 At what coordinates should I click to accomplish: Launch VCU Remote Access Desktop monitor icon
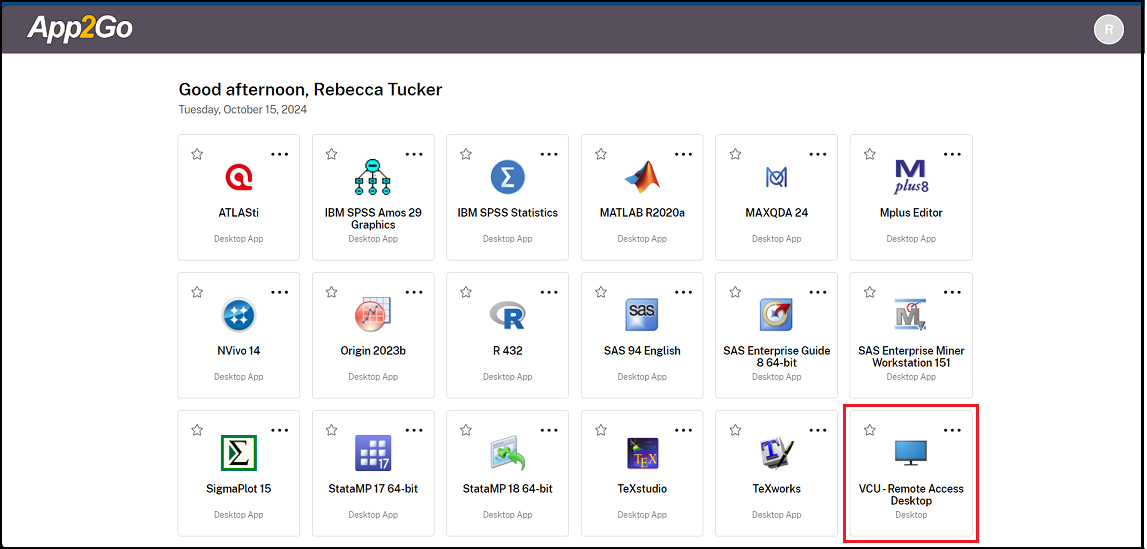pos(911,453)
